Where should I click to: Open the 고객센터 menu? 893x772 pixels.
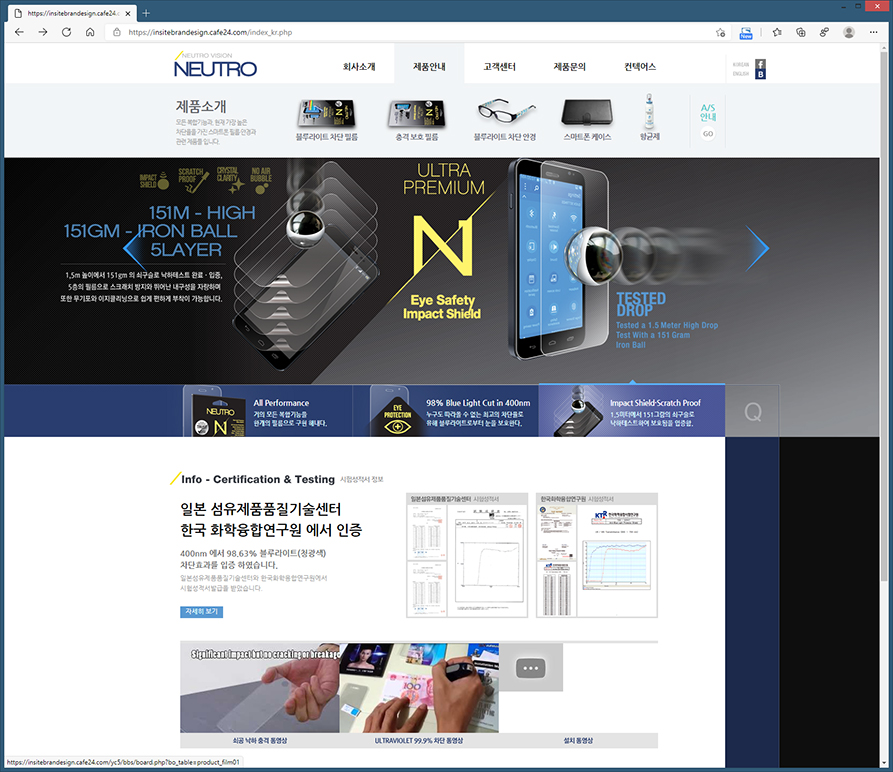[x=499, y=67]
